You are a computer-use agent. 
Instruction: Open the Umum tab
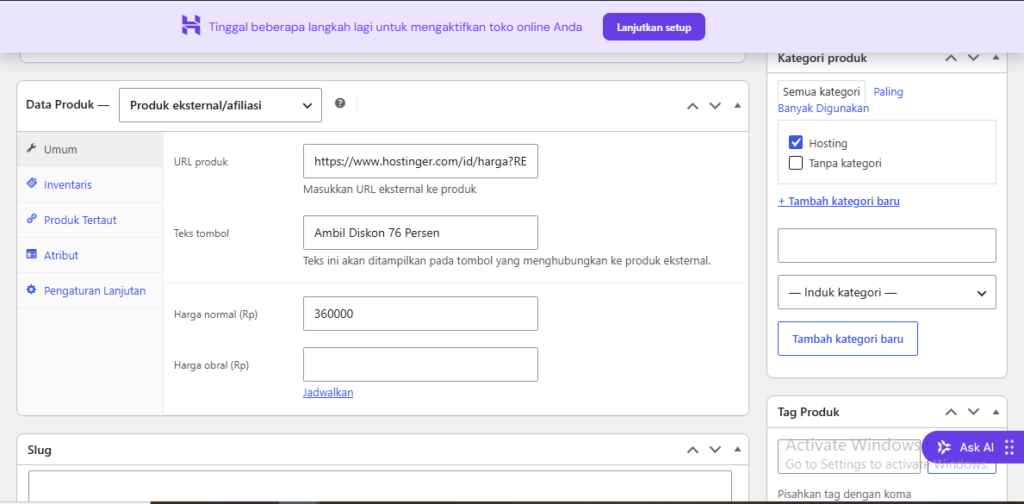[x=90, y=150]
